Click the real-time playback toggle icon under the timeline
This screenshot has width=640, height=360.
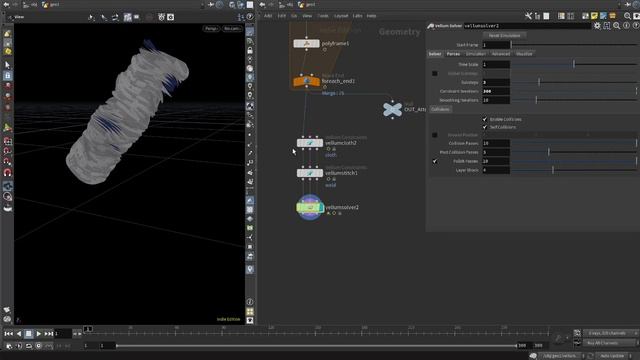point(38,346)
